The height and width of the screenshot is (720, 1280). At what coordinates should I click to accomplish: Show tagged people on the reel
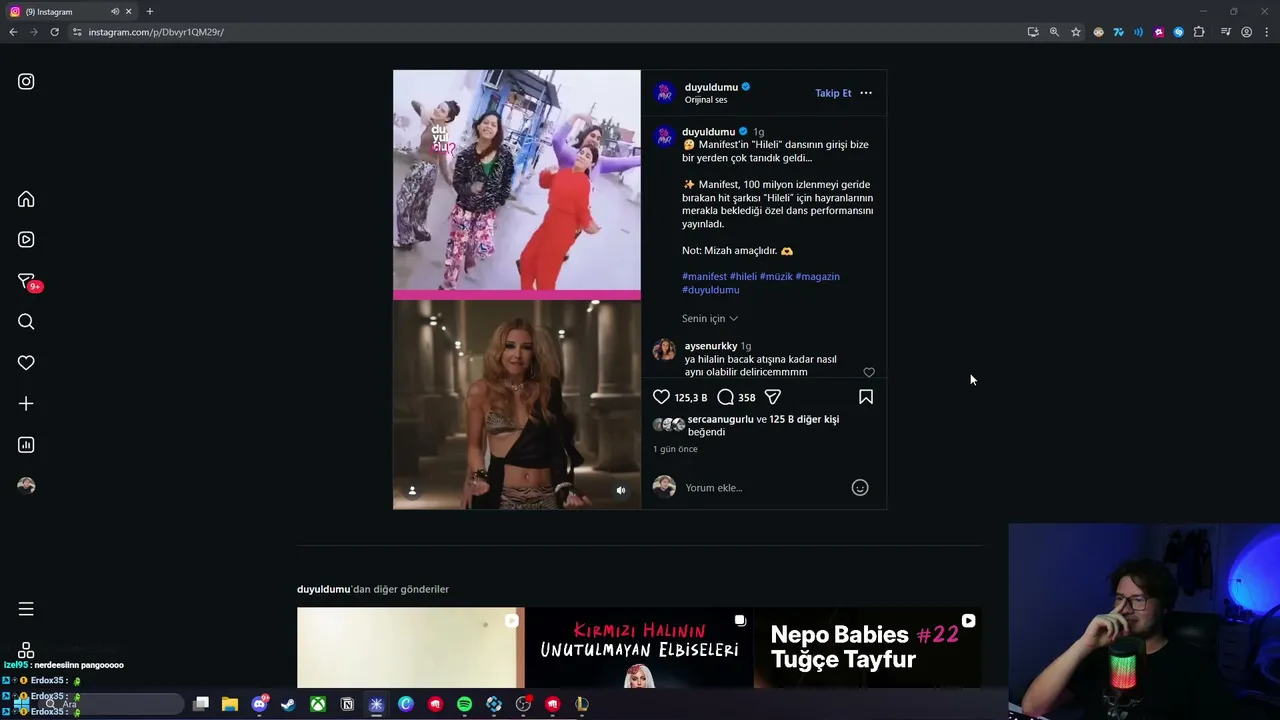pyautogui.click(x=412, y=490)
